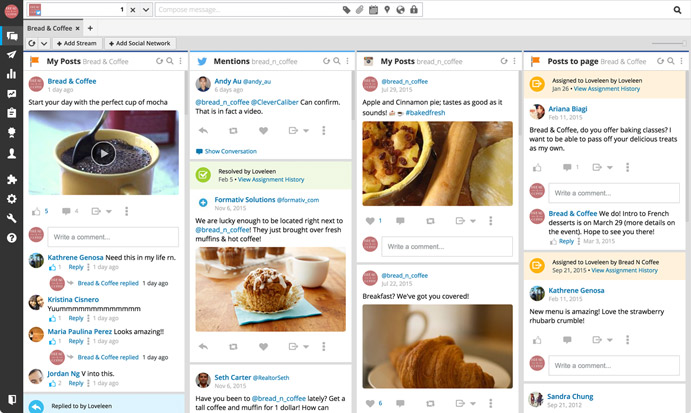Click the Add Stream button
The height and width of the screenshot is (413, 691).
point(77,43)
